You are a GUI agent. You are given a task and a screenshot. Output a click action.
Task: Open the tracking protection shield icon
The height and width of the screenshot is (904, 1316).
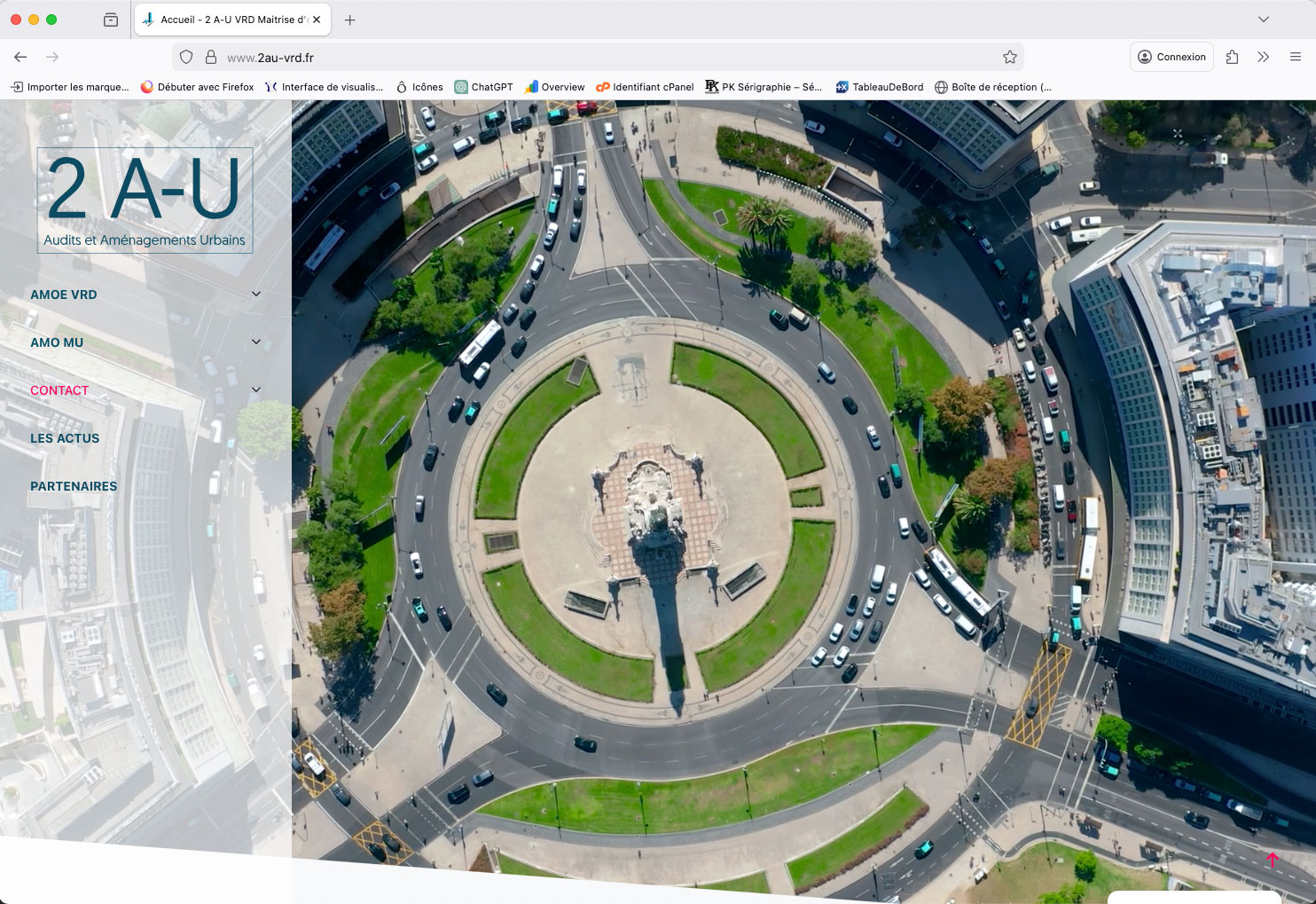(x=186, y=57)
